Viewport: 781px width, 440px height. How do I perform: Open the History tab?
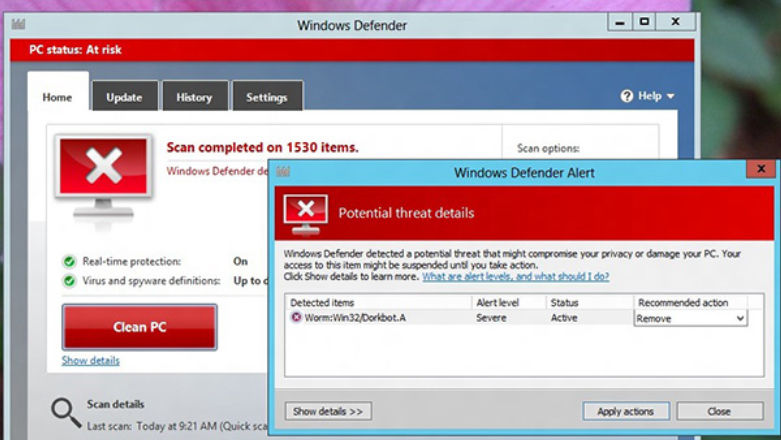click(x=194, y=97)
